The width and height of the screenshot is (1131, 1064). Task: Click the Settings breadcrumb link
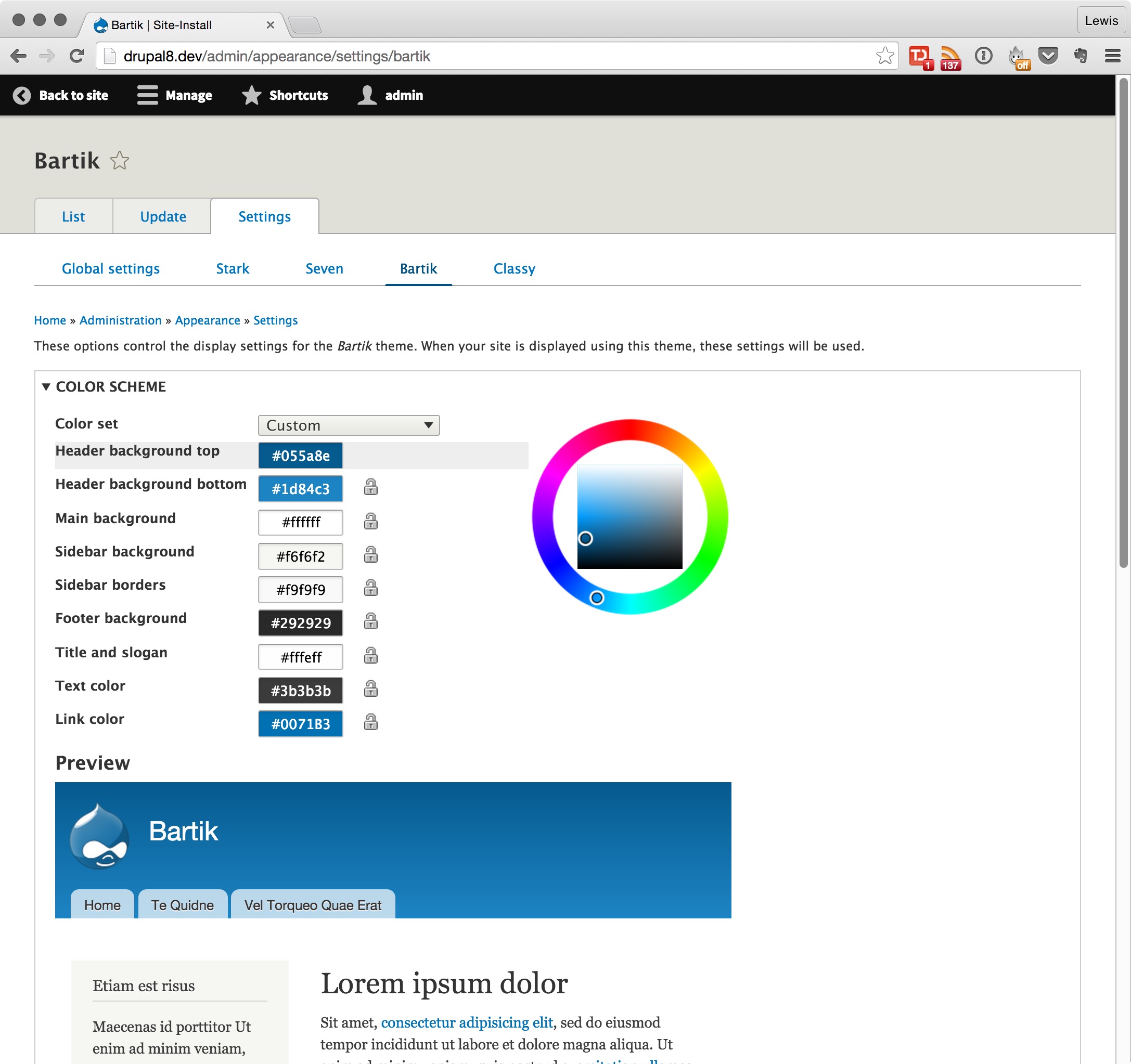tap(275, 320)
